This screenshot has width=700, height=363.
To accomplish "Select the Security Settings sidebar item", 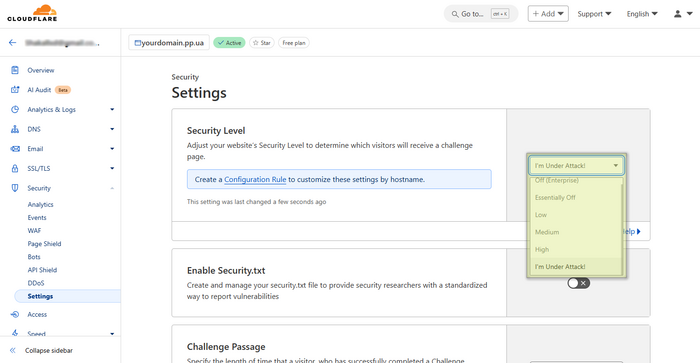I will (x=67, y=296).
